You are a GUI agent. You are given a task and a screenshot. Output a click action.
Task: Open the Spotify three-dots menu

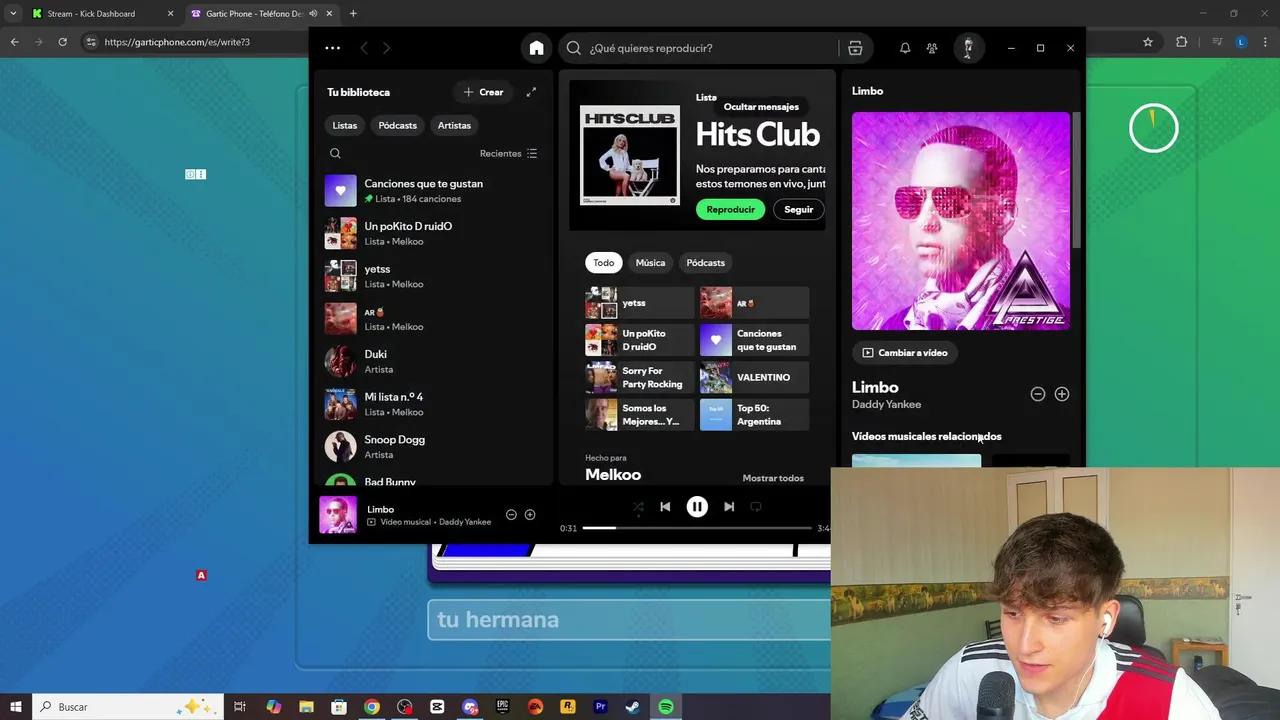tap(332, 48)
